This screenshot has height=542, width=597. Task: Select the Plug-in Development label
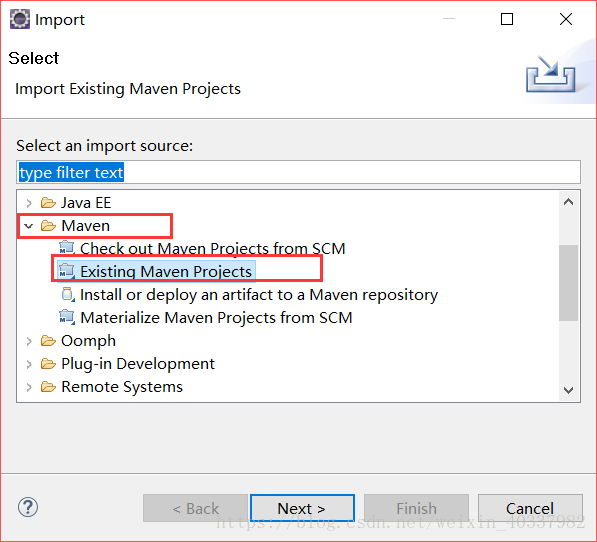(x=138, y=364)
